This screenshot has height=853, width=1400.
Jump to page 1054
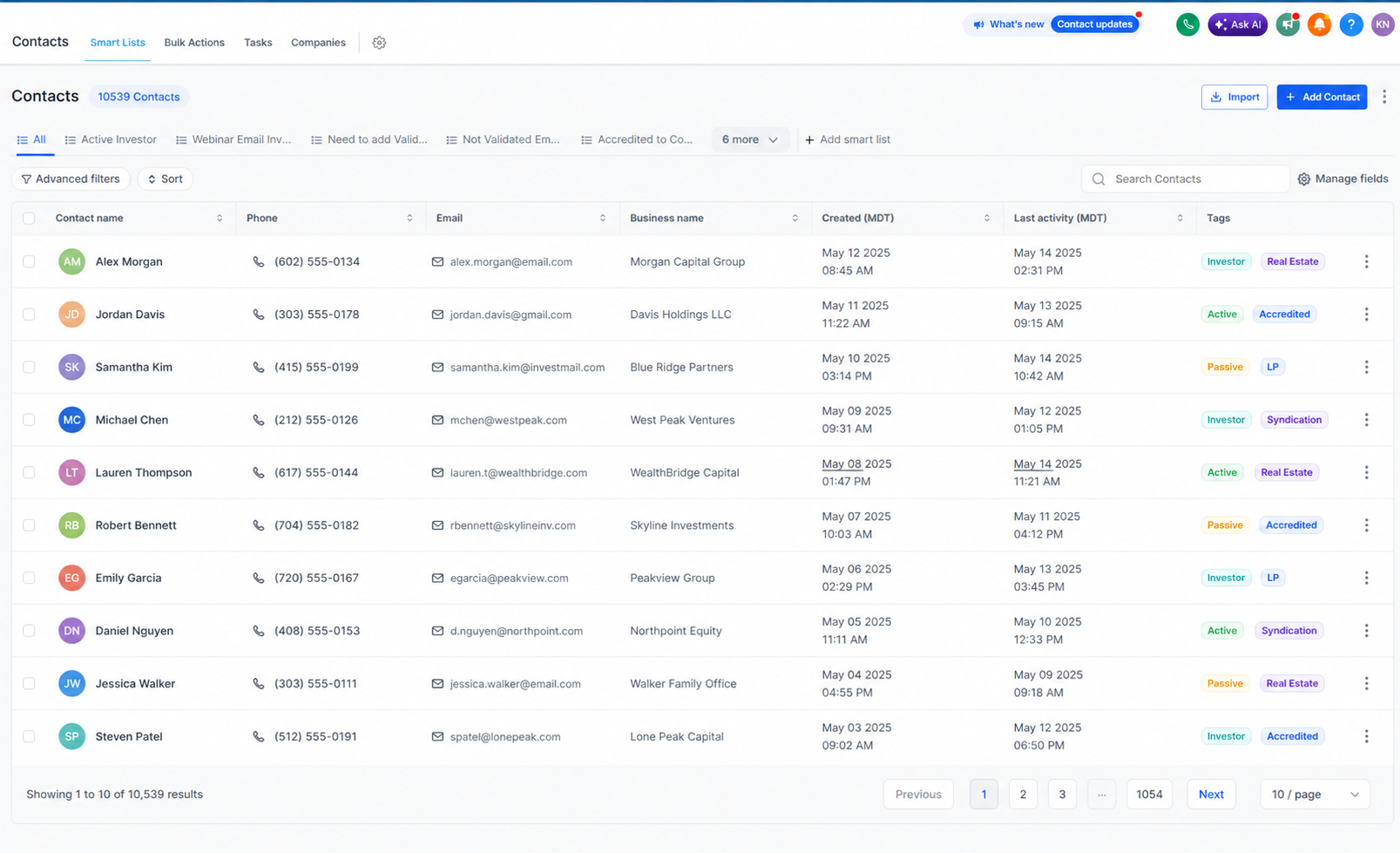coord(1149,795)
